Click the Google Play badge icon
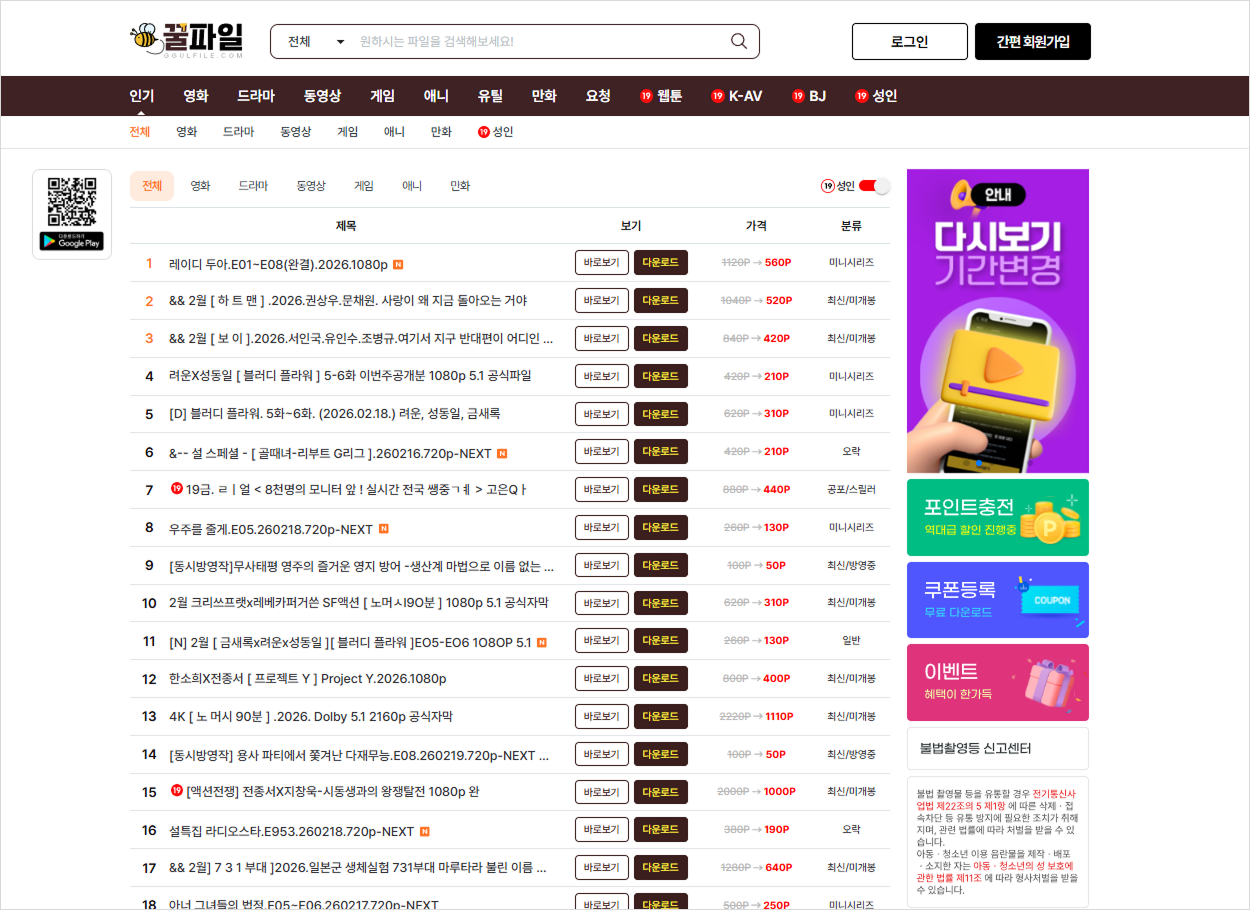This screenshot has height=910, width=1250. 72,241
